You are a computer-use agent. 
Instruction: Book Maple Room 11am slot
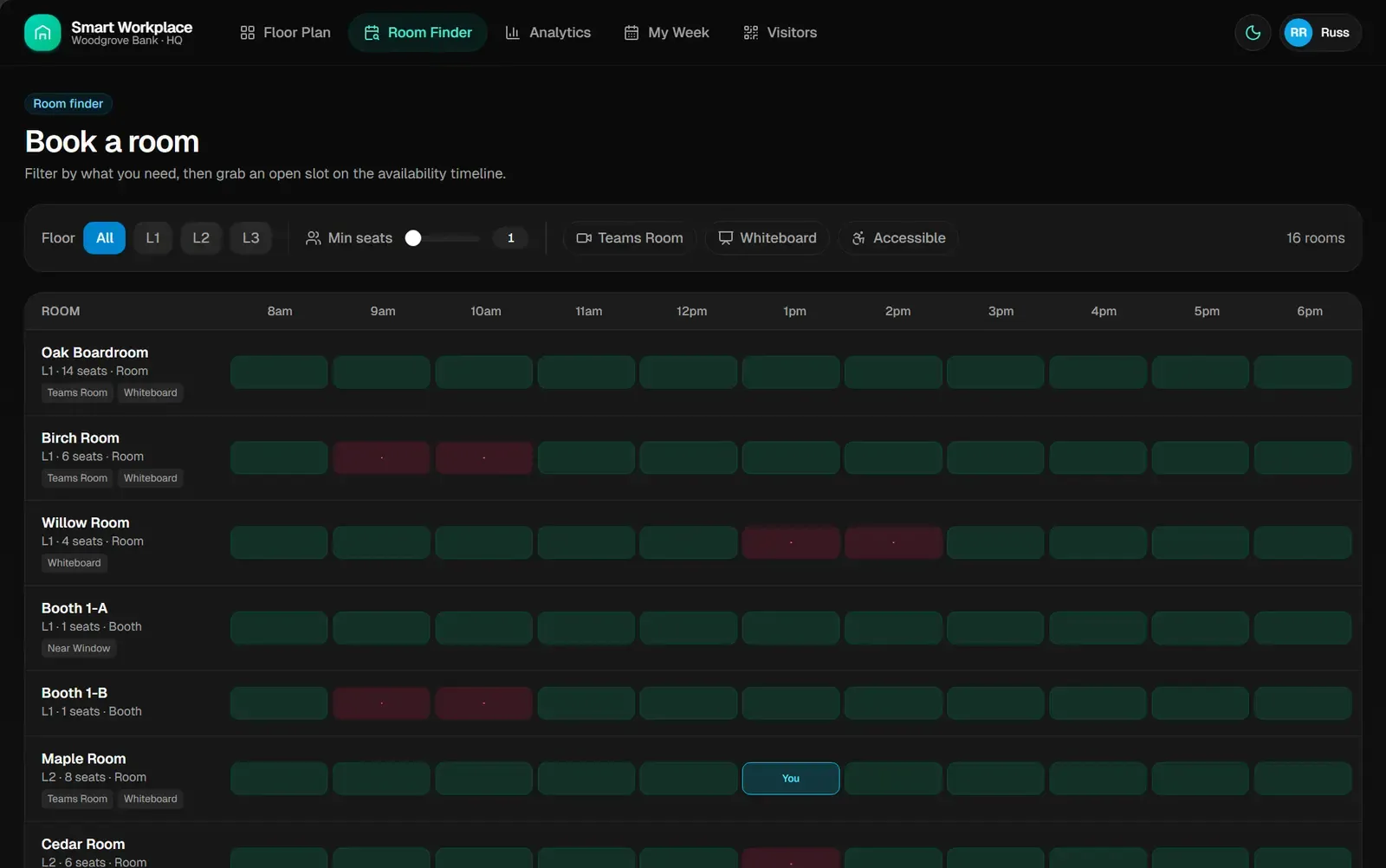pyautogui.click(x=586, y=779)
